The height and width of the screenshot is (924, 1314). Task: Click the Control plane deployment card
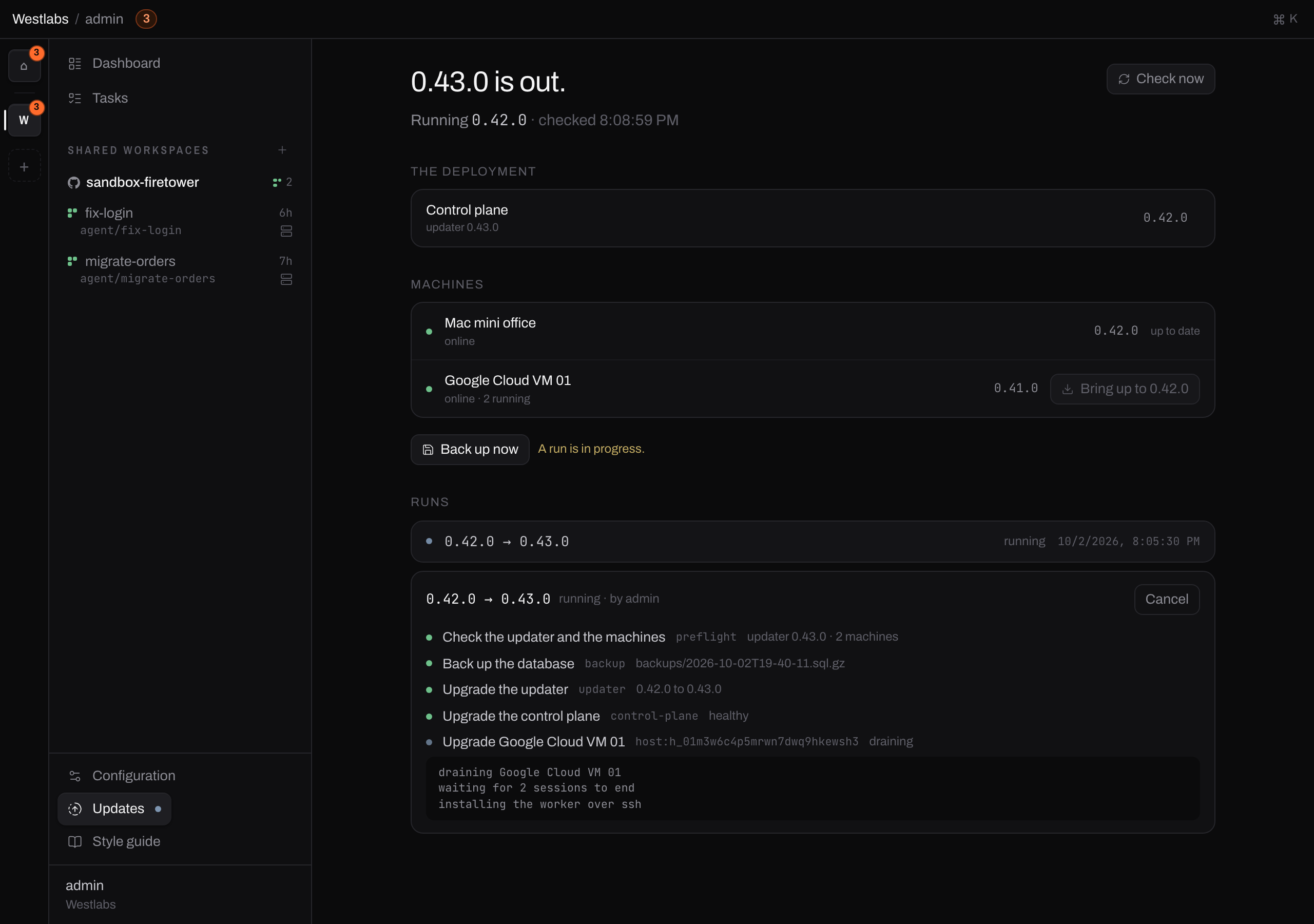[812, 218]
